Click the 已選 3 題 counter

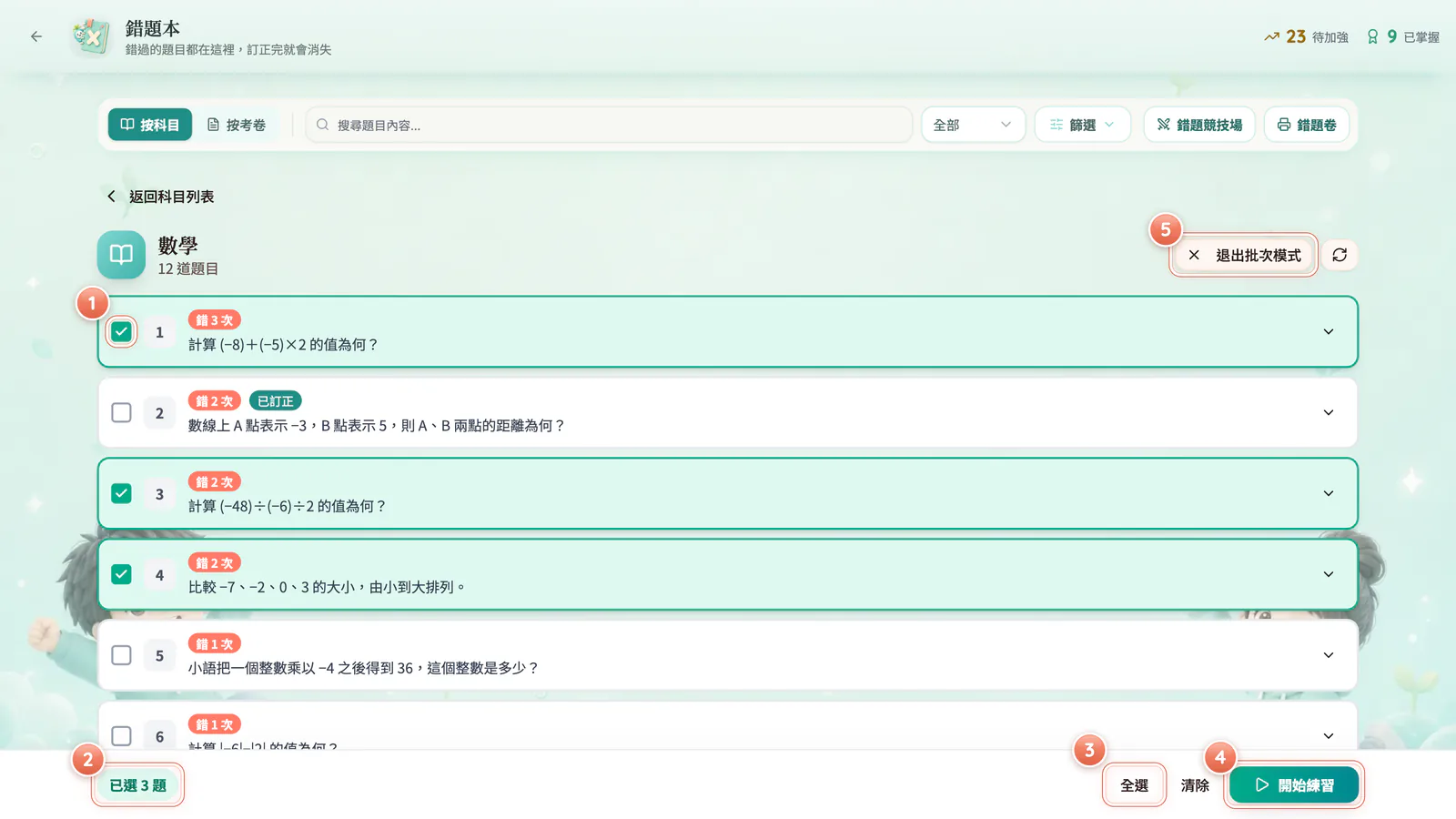pyautogui.click(x=137, y=785)
